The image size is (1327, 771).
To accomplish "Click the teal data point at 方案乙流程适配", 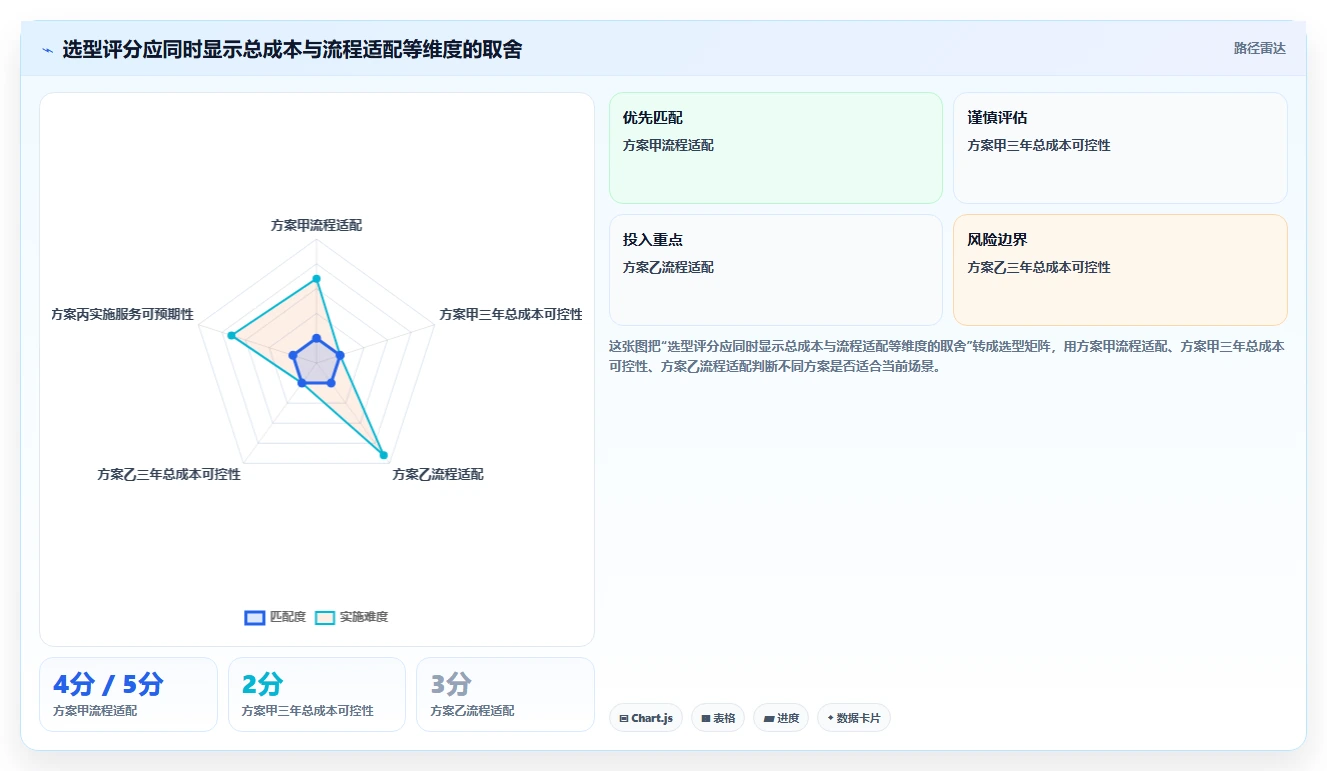I will point(383,455).
